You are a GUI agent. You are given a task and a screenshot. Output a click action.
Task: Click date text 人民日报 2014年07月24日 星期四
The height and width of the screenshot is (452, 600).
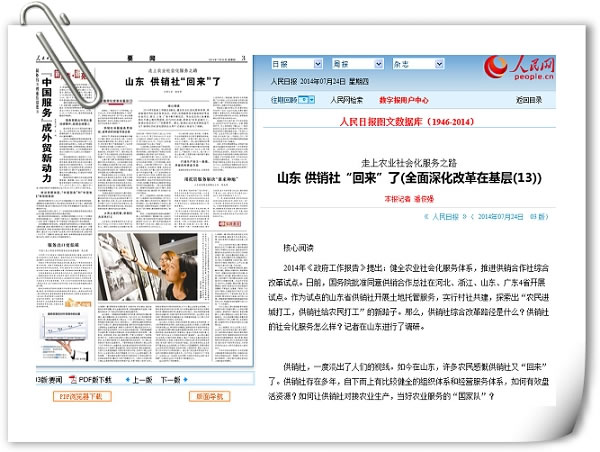click(x=320, y=81)
